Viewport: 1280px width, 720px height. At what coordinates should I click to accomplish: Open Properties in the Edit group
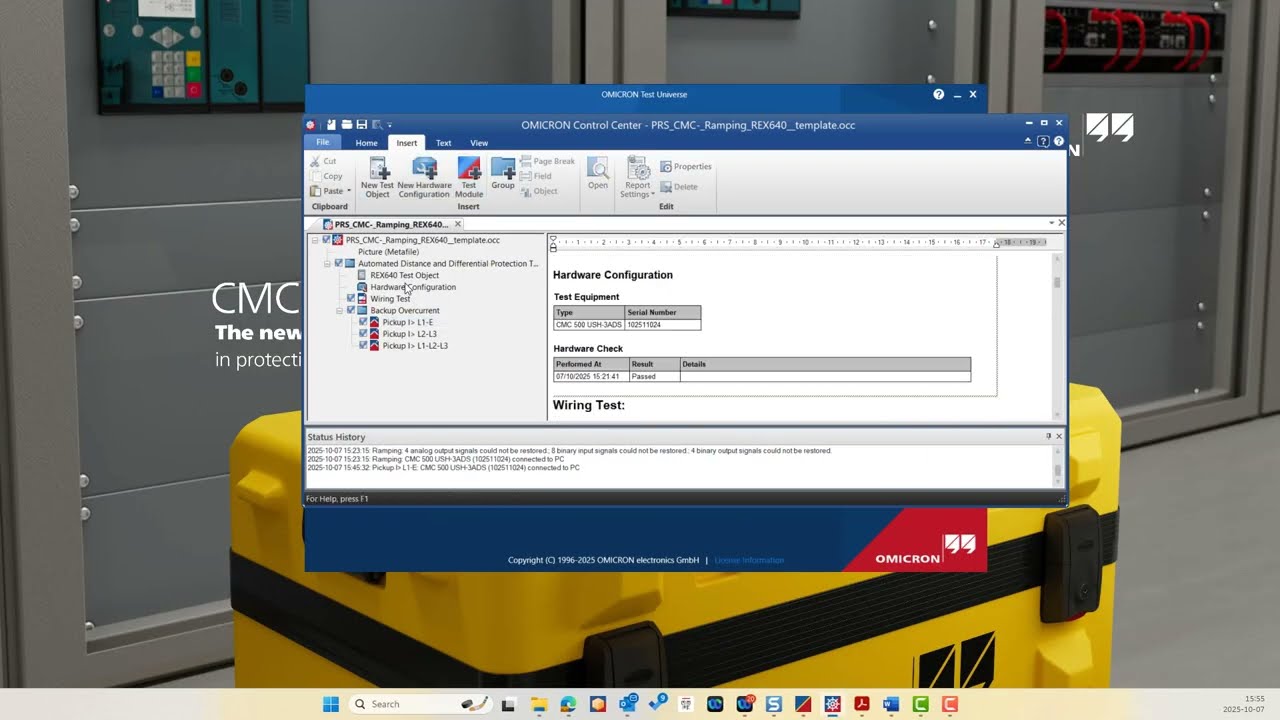point(686,167)
